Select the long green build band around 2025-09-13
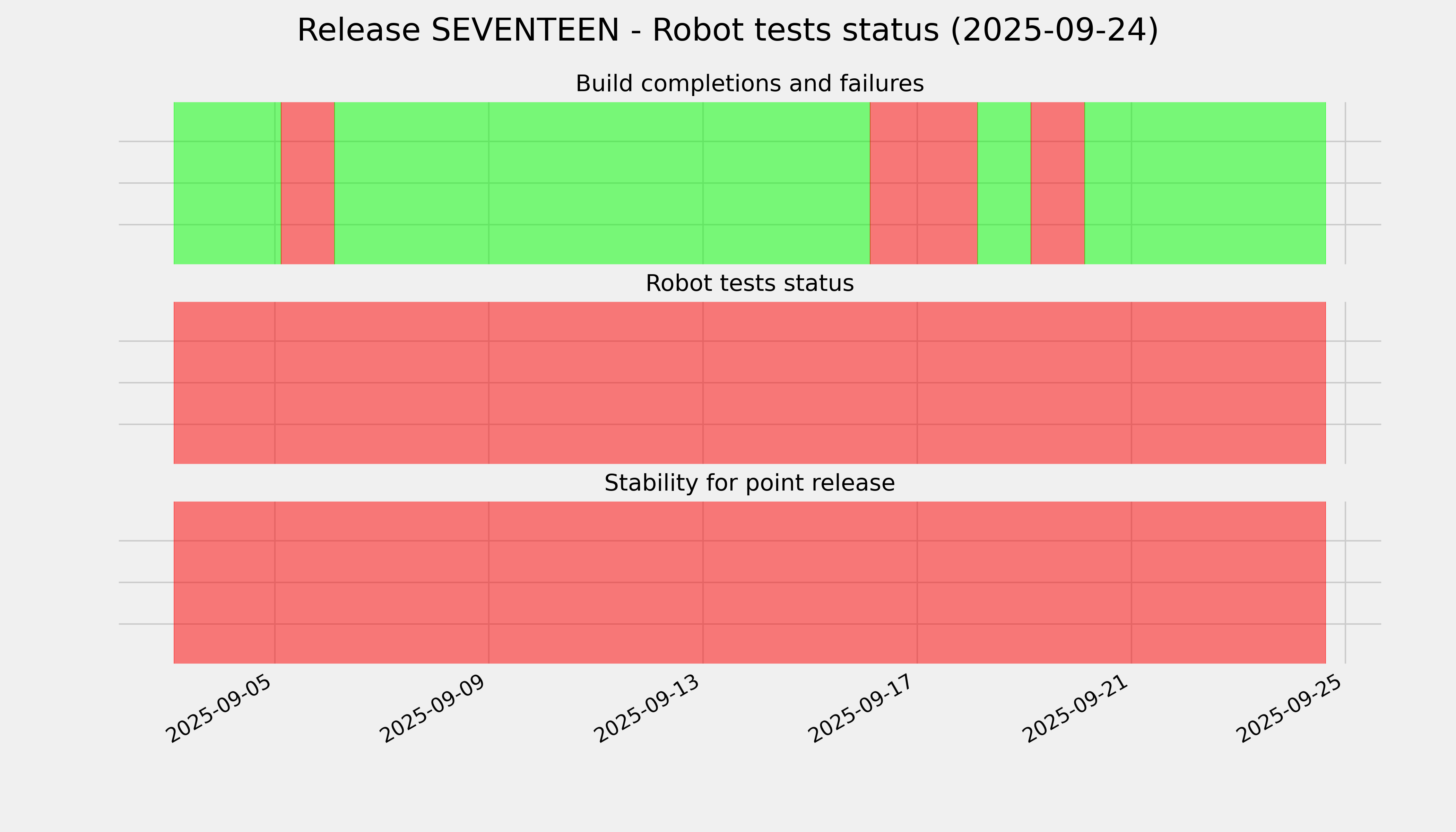Image resolution: width=1456 pixels, height=832 pixels. pos(602,183)
